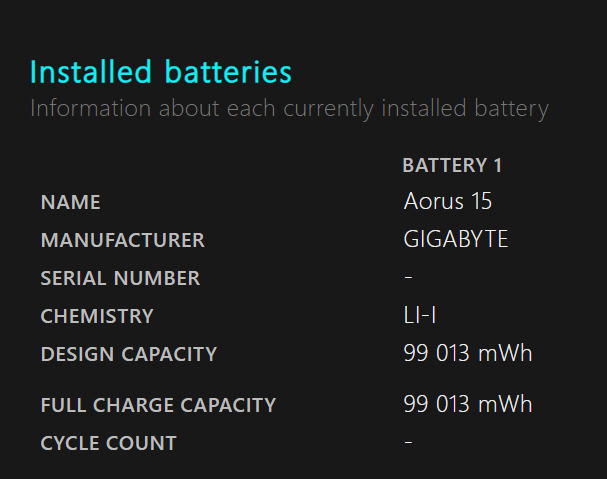Image resolution: width=607 pixels, height=479 pixels.
Task: Click the 99 013 number in FULL CHARGE CAPACITY row
Action: coord(439,404)
